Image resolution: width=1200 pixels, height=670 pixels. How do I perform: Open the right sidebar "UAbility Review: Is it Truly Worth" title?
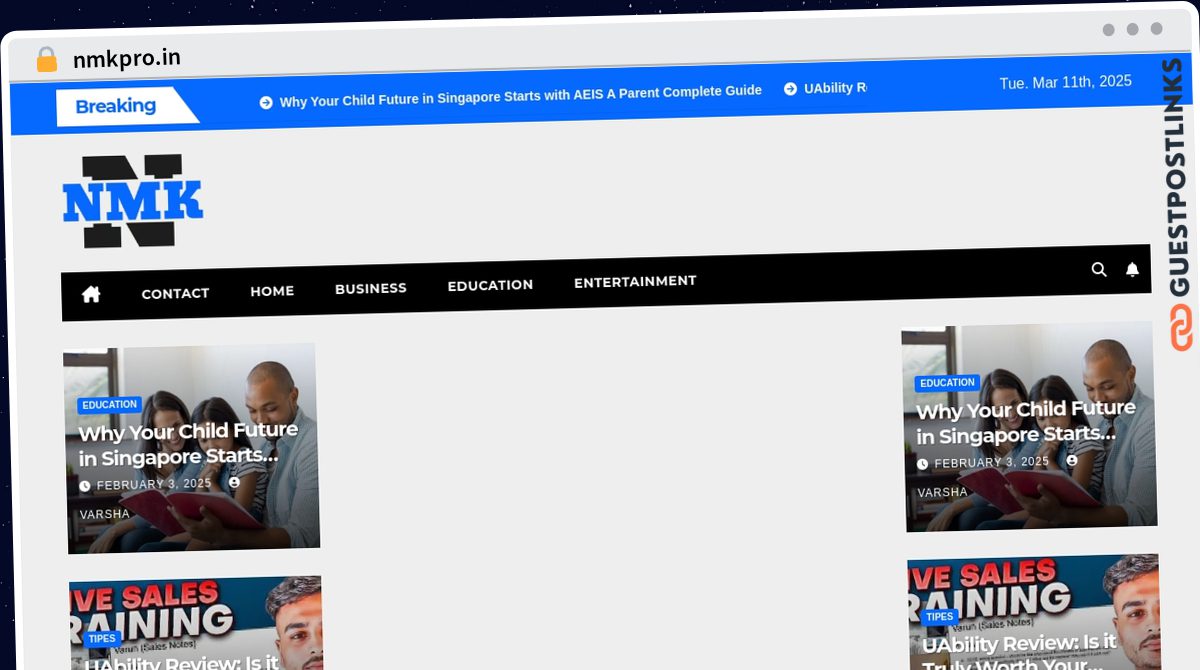[1019, 652]
